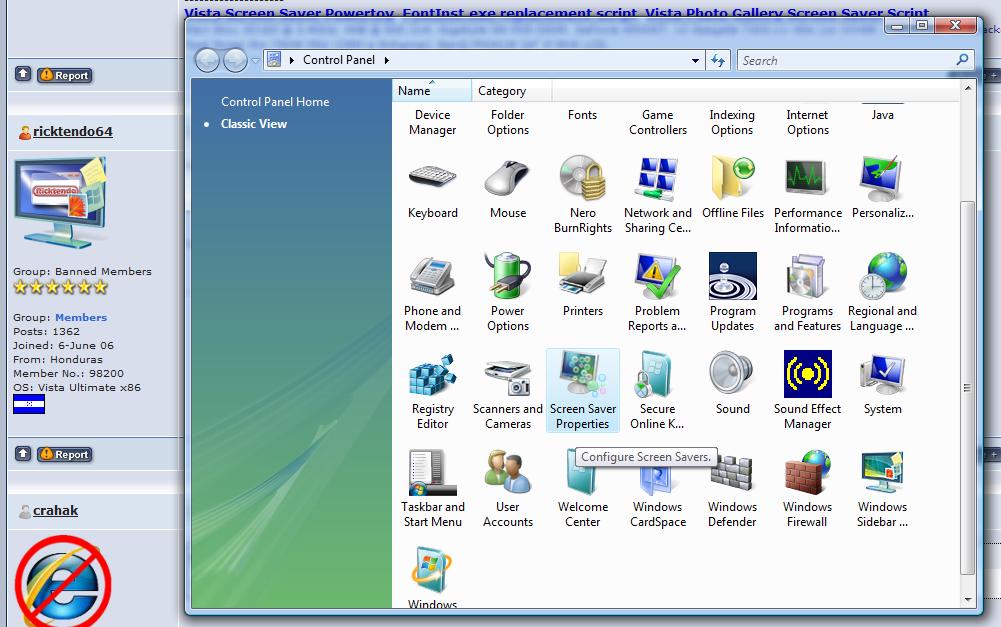Click the Members group link

(81, 317)
